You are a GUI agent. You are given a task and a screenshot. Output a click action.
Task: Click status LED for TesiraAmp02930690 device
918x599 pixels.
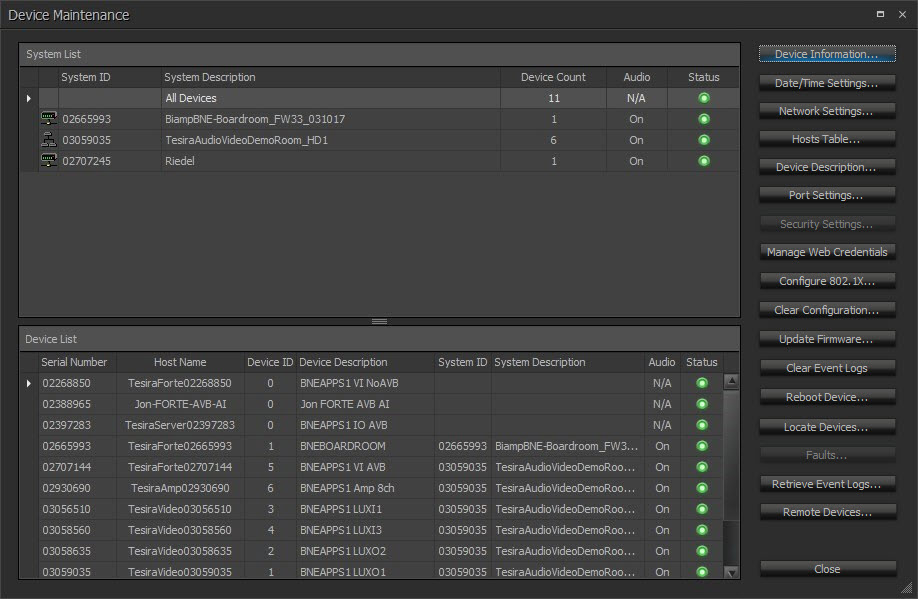click(x=702, y=488)
